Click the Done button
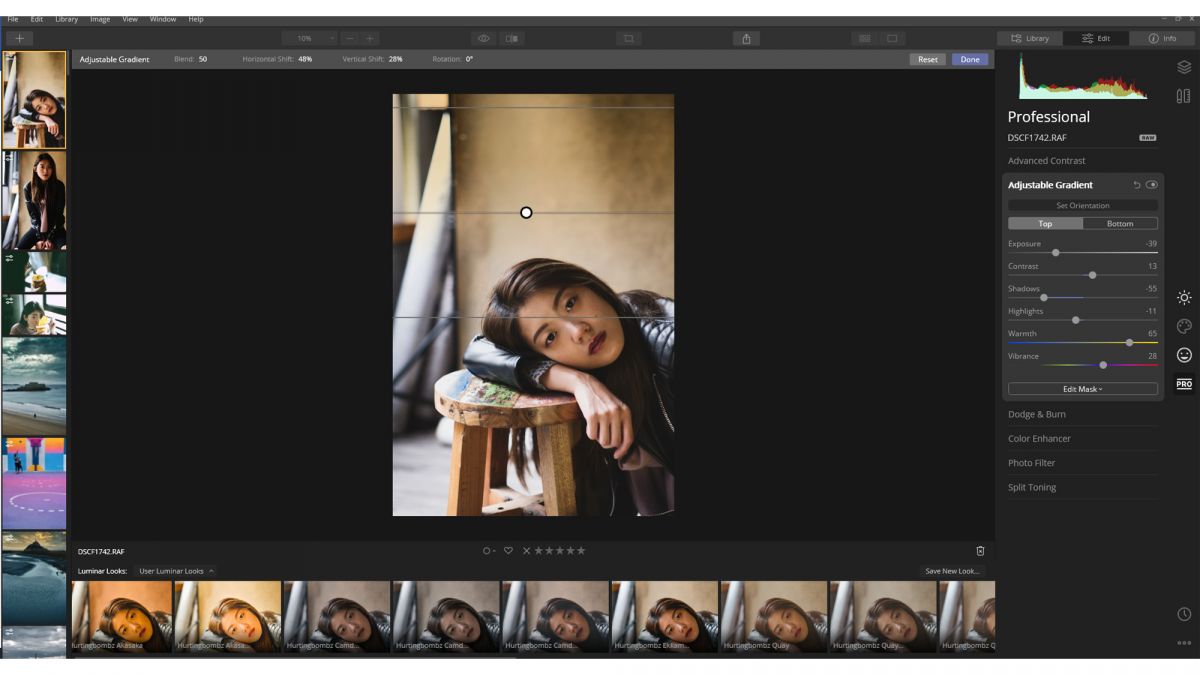 (970, 59)
